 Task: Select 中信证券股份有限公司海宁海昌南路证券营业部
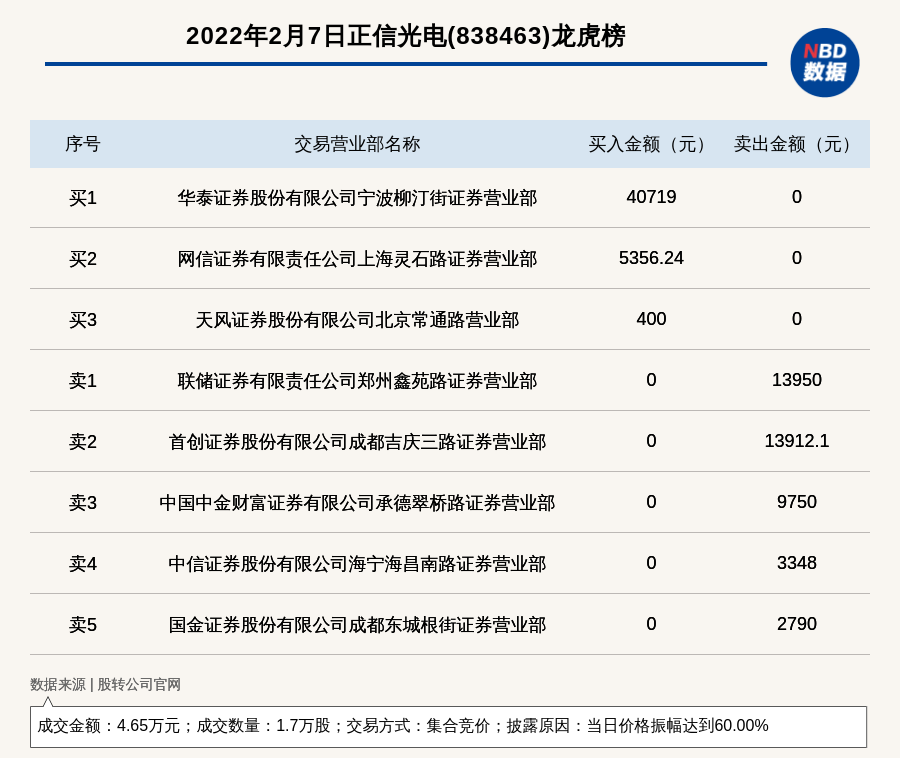pos(357,563)
